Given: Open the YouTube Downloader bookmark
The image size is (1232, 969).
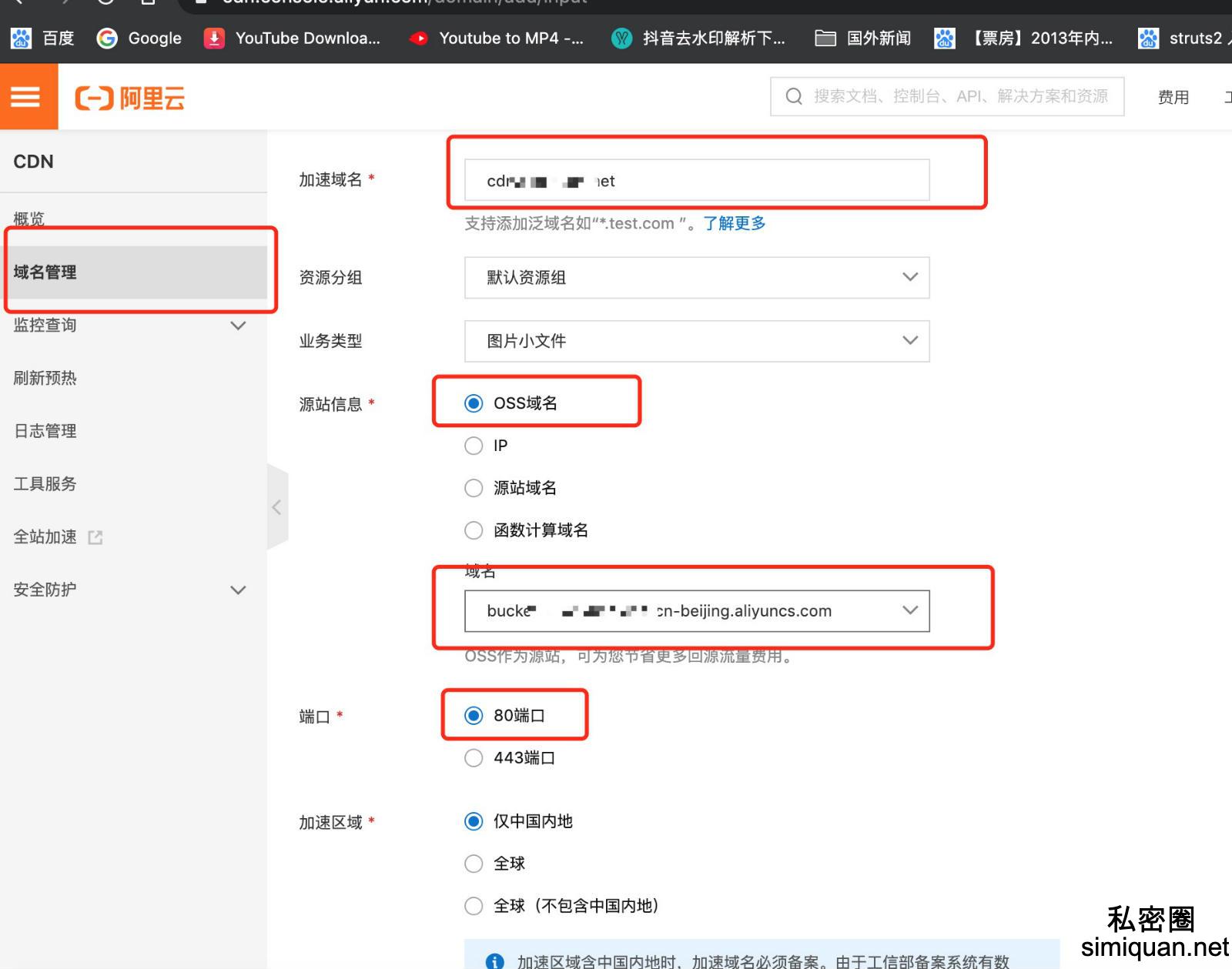Looking at the screenshot, I should pyautogui.click(x=293, y=38).
